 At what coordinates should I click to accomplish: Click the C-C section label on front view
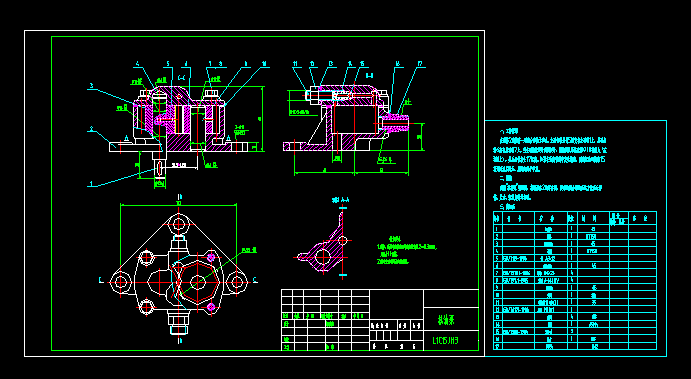(x=181, y=78)
